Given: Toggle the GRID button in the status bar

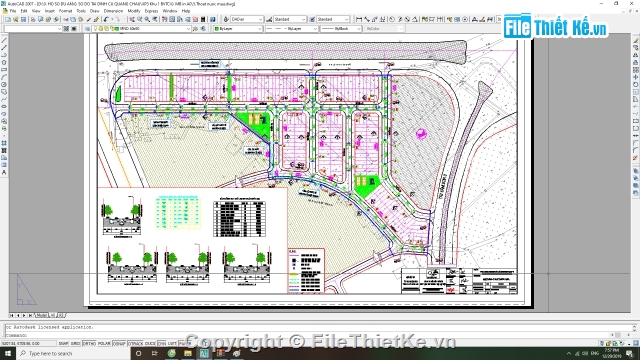Looking at the screenshot, I should [76, 344].
